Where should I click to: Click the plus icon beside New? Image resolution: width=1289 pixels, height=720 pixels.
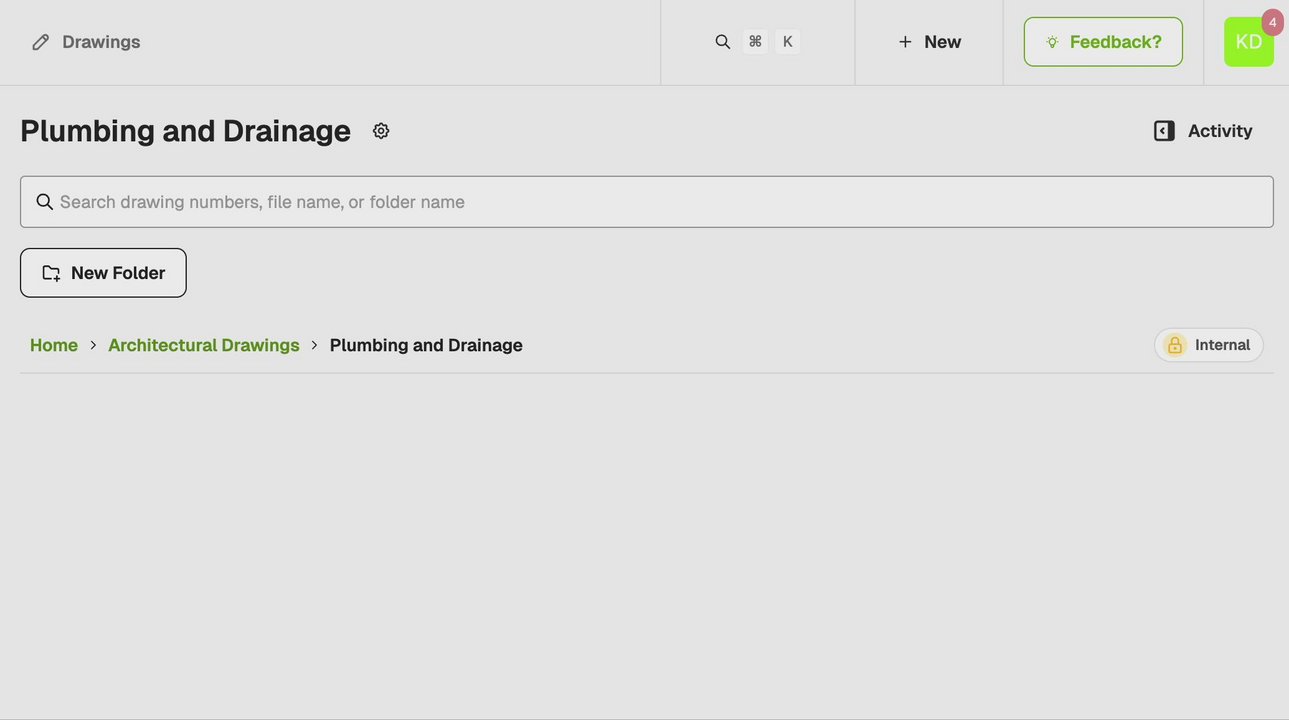[905, 42]
